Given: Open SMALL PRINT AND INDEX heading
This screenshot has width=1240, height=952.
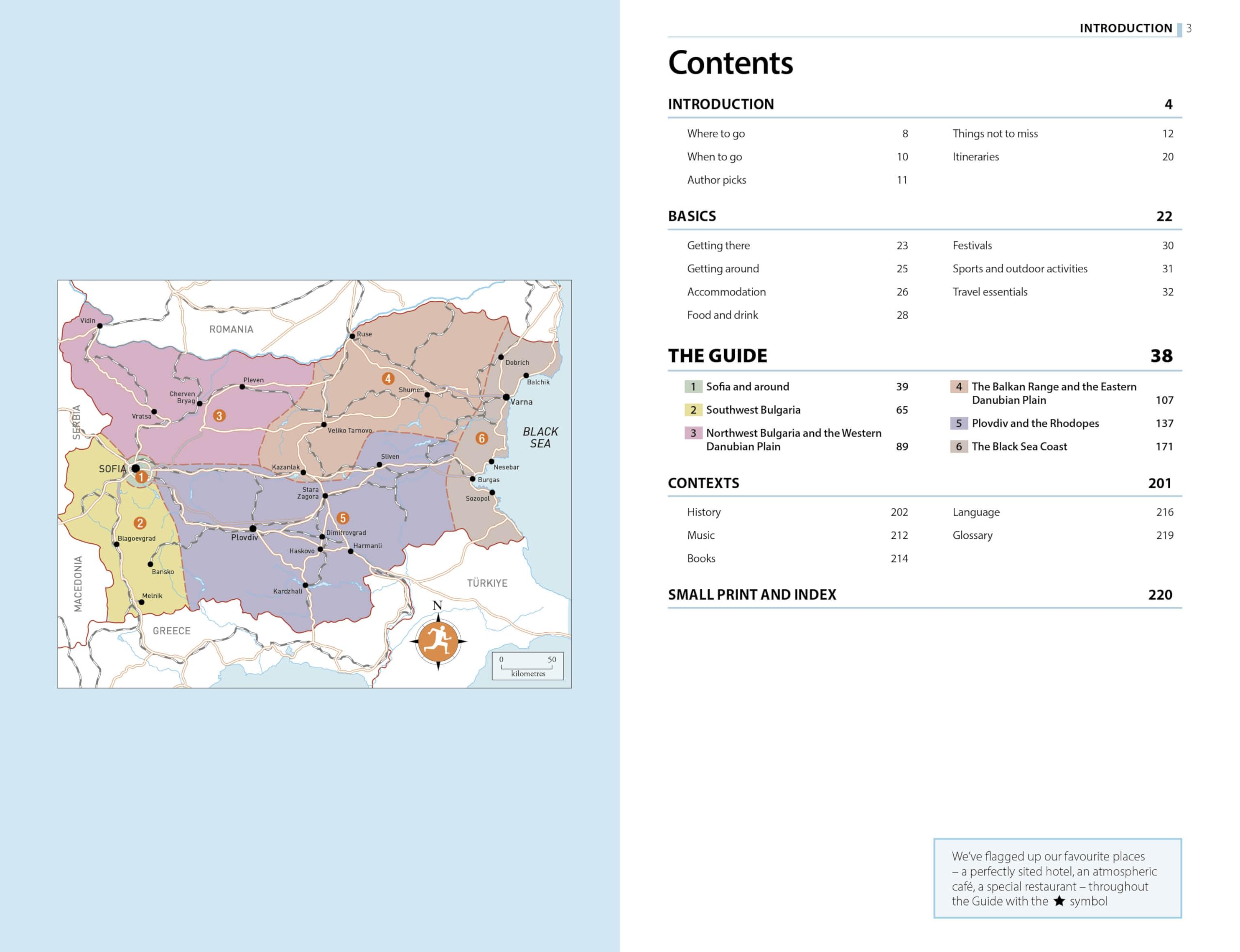Looking at the screenshot, I should click(x=752, y=594).
